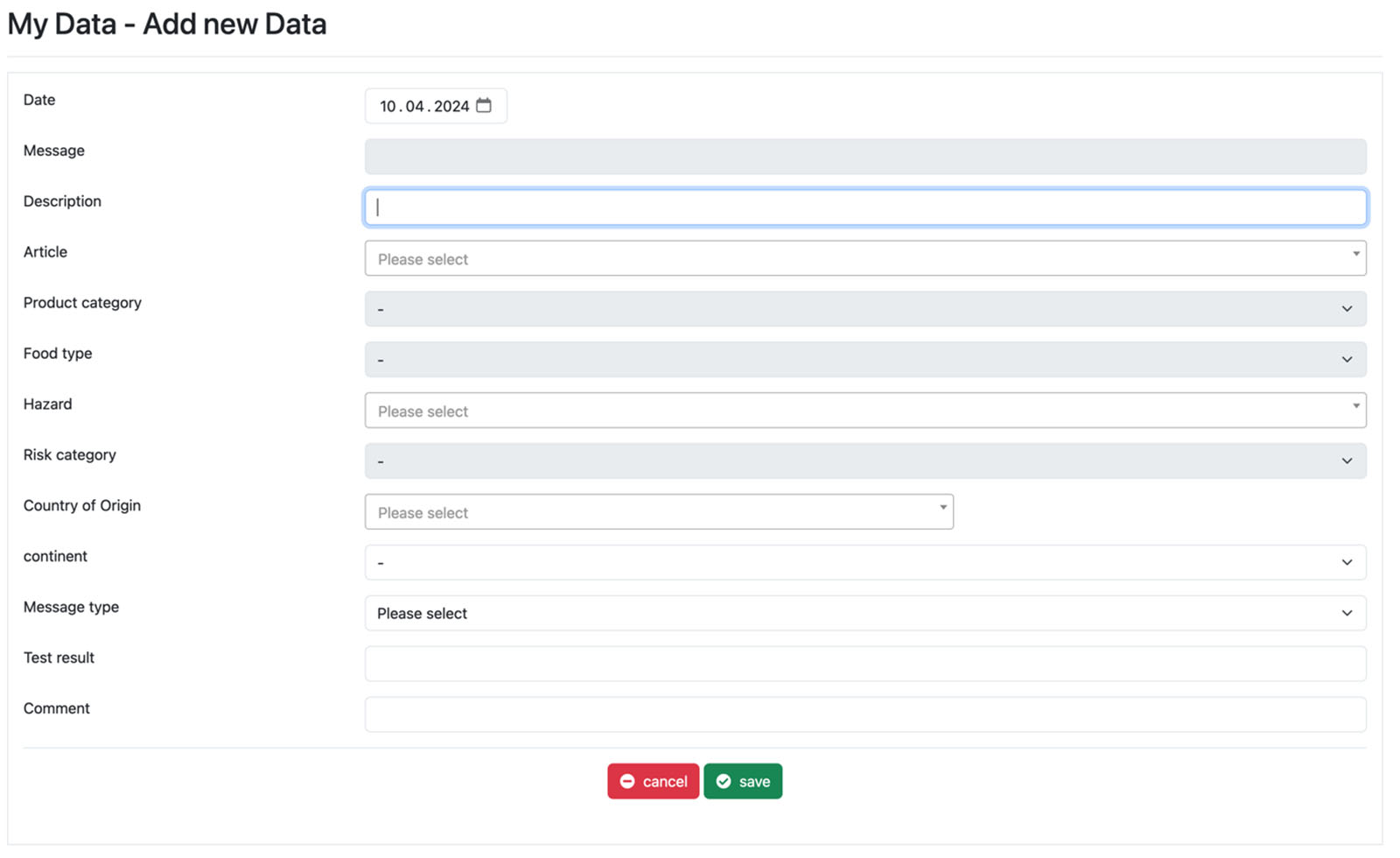Open the Hazard select box
The image size is (1400, 858).
click(864, 411)
